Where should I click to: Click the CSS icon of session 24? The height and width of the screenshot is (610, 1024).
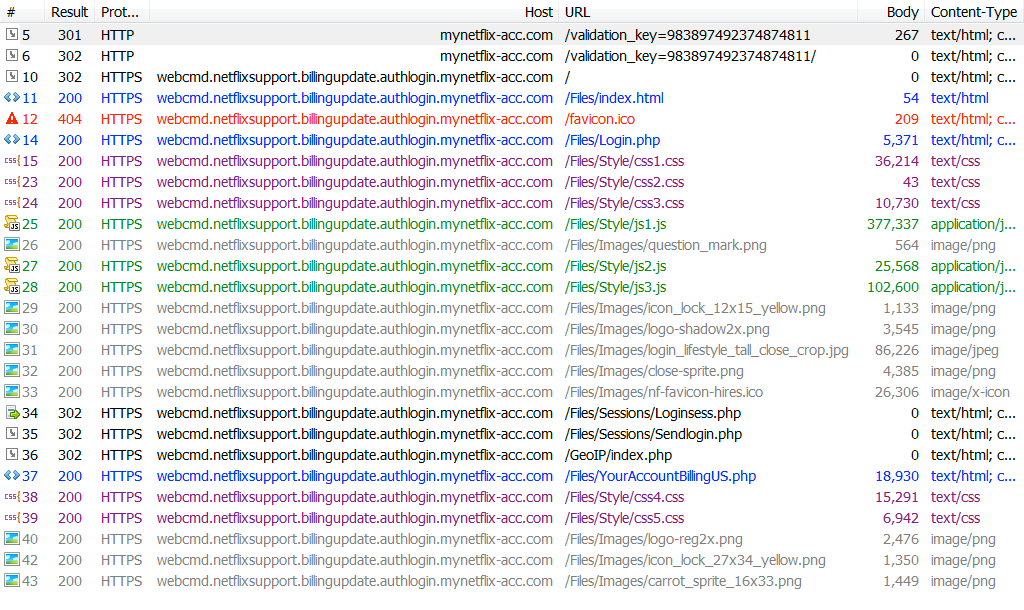pos(12,202)
